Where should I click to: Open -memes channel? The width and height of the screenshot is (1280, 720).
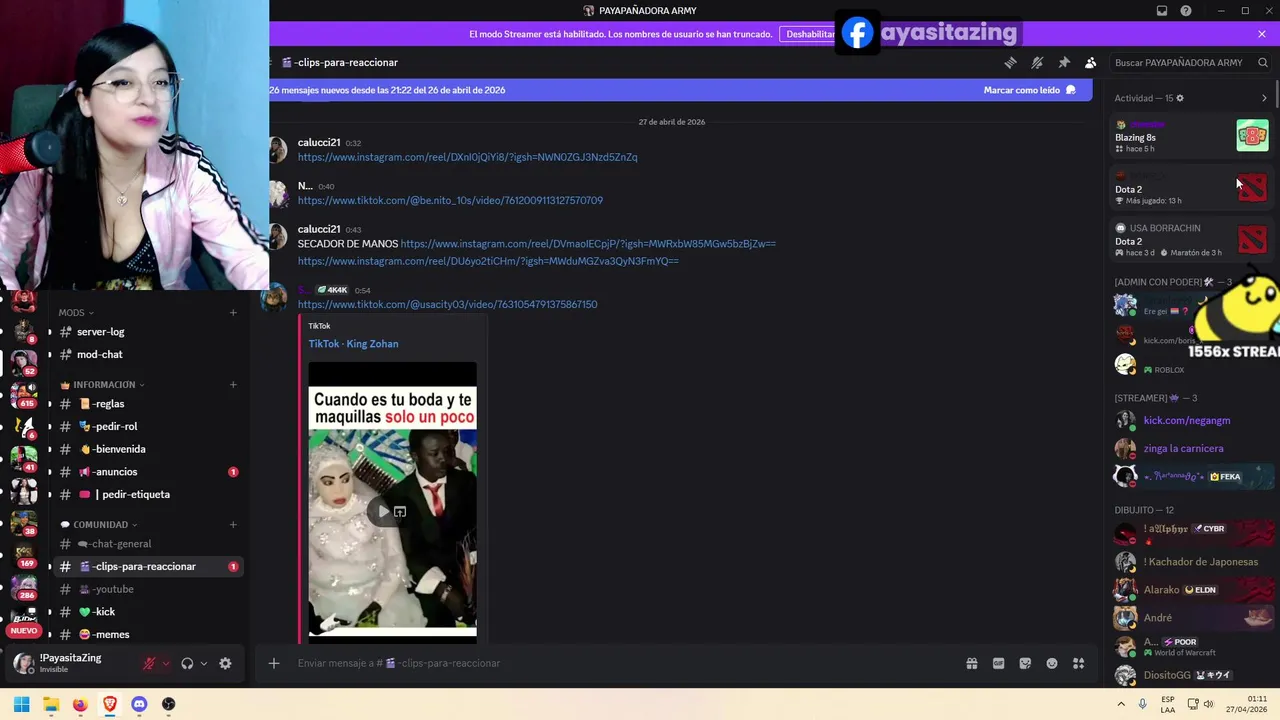(148, 635)
